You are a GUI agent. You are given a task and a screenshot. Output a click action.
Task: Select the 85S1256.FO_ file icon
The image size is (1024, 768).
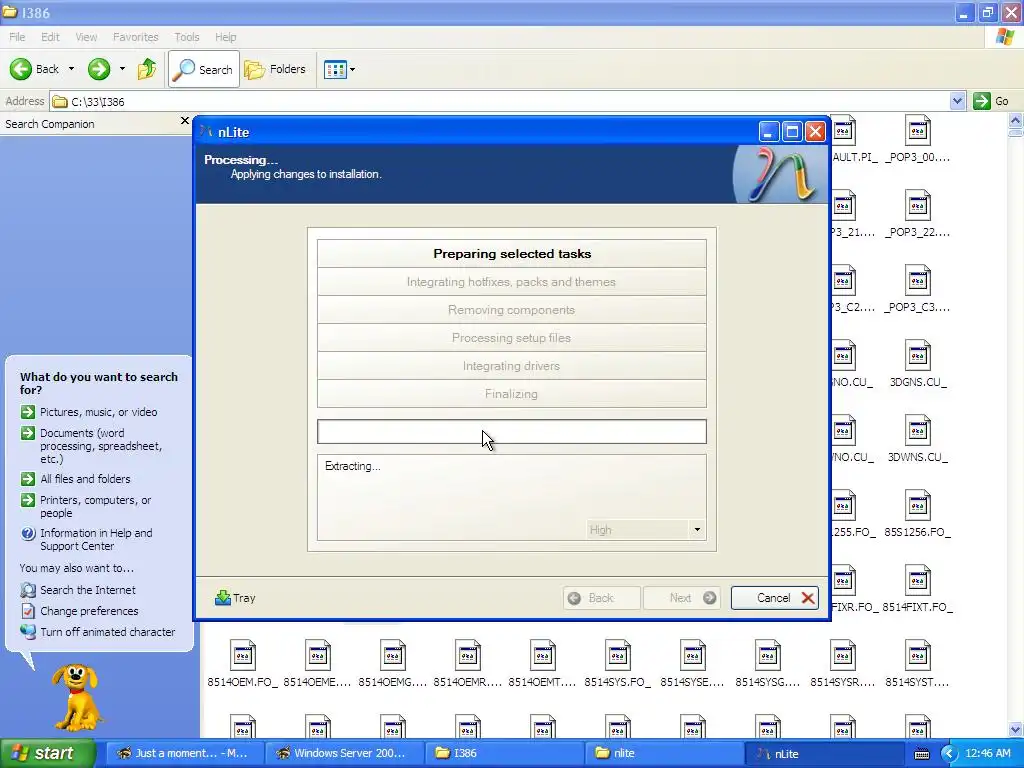click(x=918, y=506)
